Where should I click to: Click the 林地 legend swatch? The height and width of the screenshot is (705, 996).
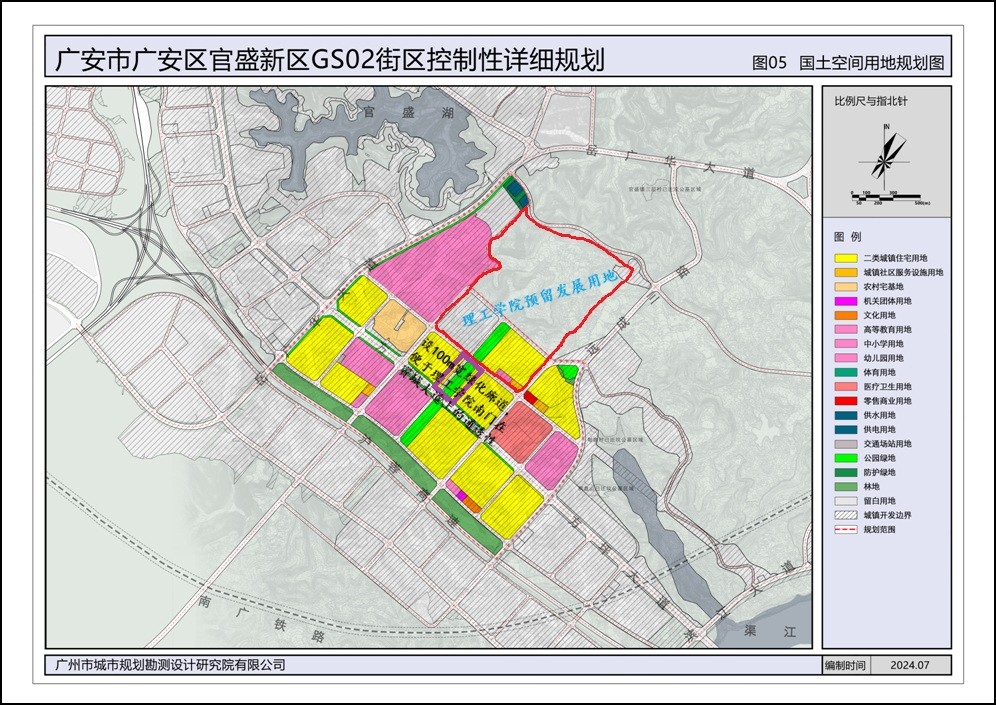click(845, 487)
